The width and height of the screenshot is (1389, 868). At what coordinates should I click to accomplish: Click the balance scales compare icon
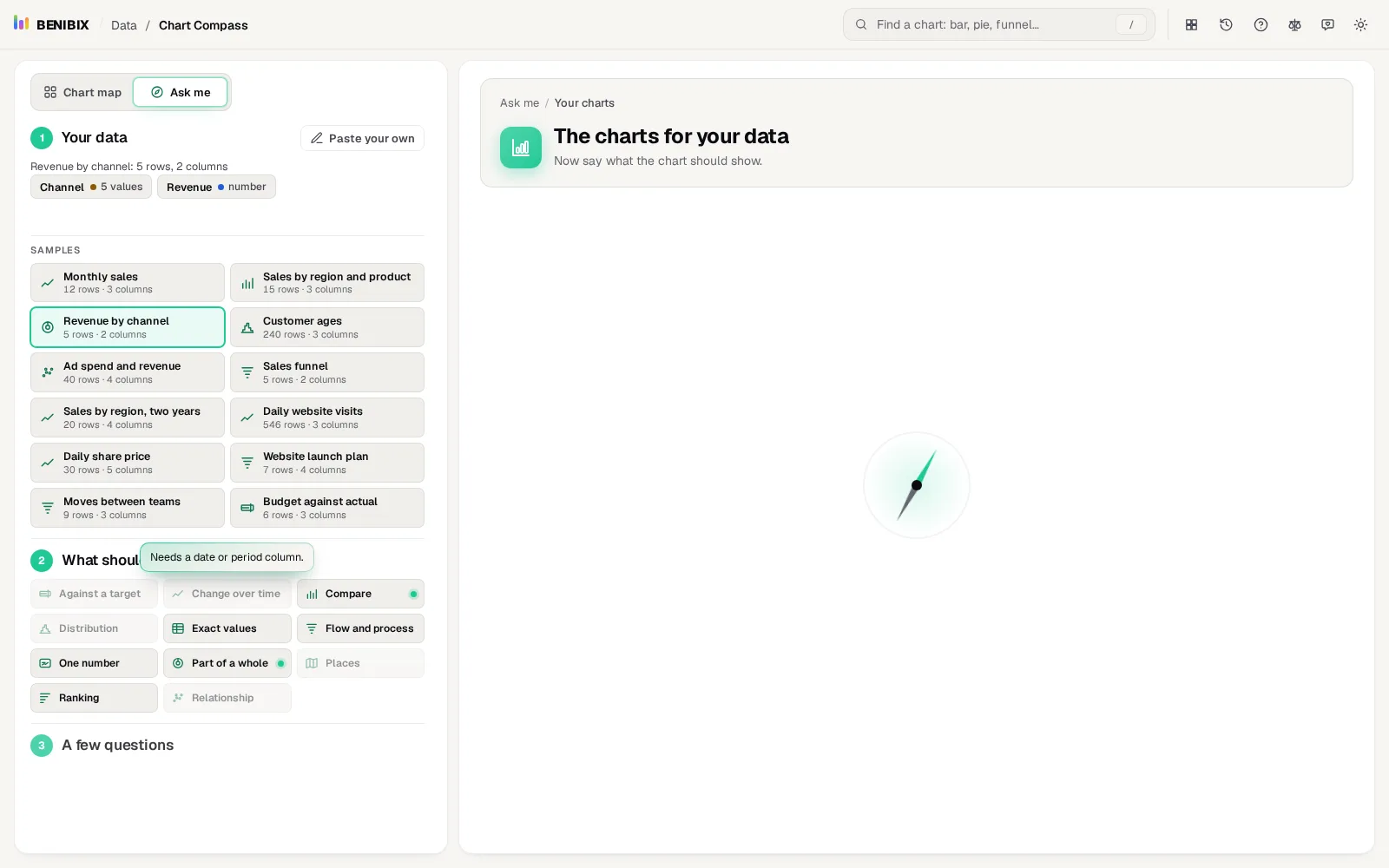click(x=1294, y=25)
